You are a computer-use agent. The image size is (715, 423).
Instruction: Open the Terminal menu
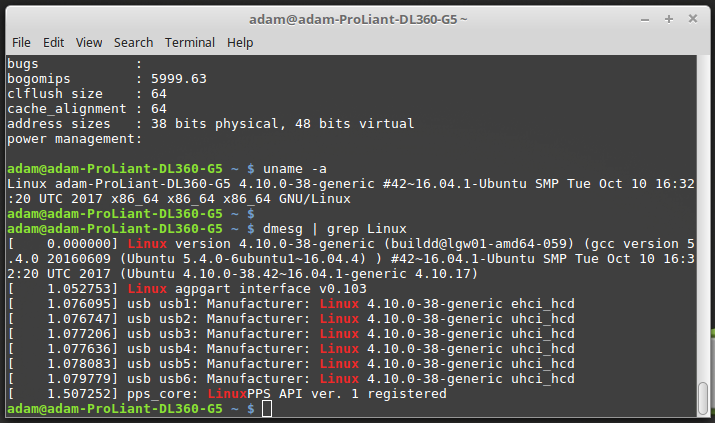pyautogui.click(x=190, y=43)
